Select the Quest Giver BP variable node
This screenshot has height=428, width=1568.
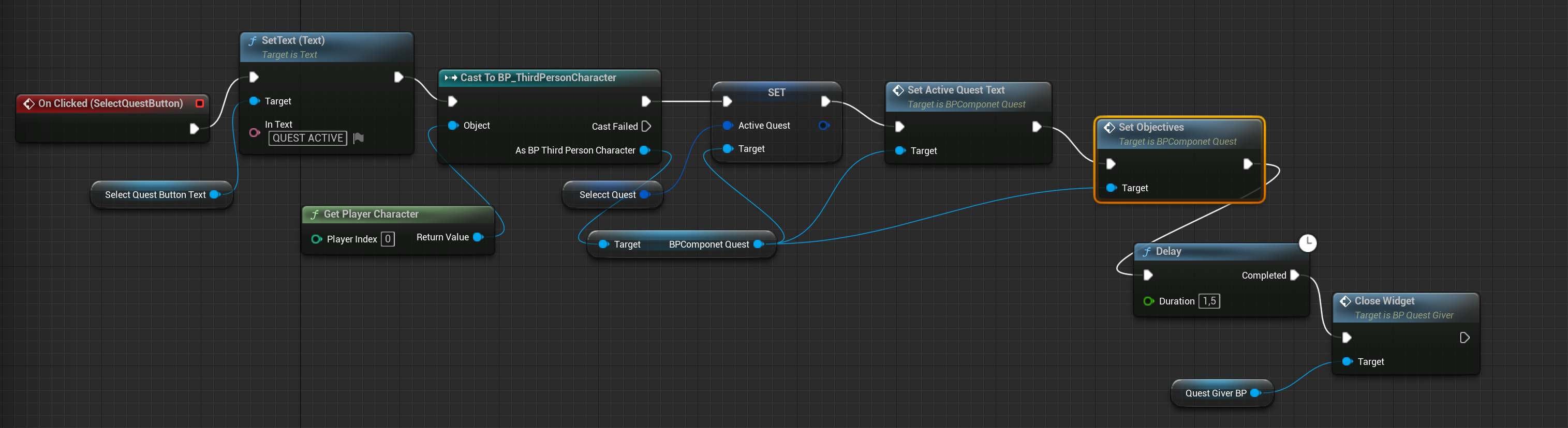(1222, 393)
